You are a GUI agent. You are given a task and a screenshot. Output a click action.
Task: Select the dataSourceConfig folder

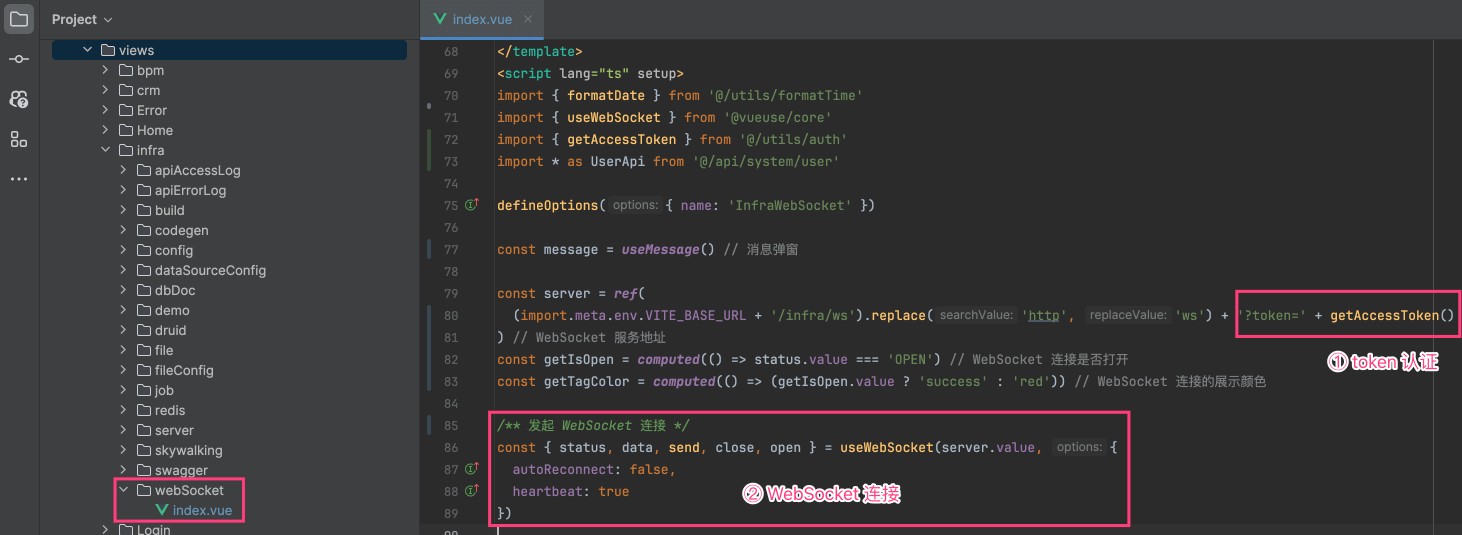[x=210, y=270]
